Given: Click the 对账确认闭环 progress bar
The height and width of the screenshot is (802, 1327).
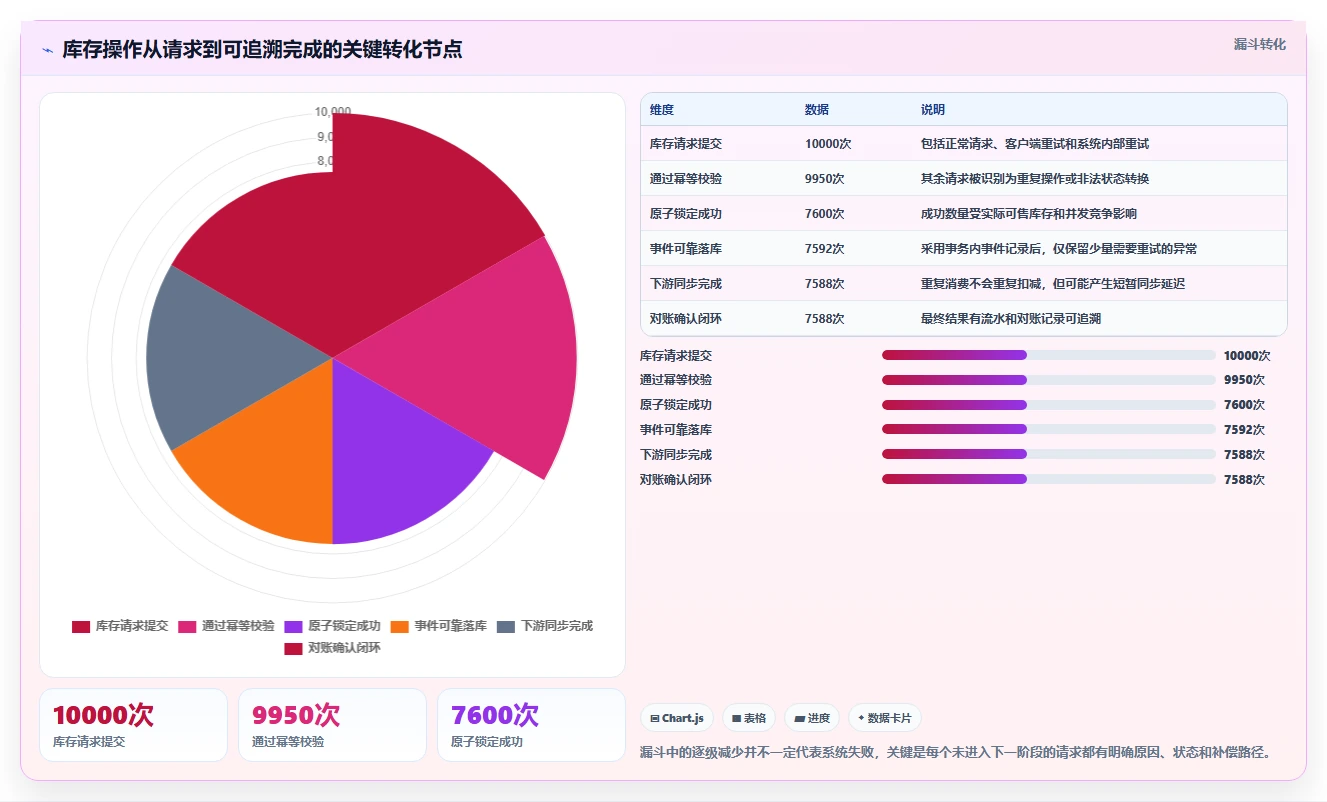Looking at the screenshot, I should [x=1049, y=479].
